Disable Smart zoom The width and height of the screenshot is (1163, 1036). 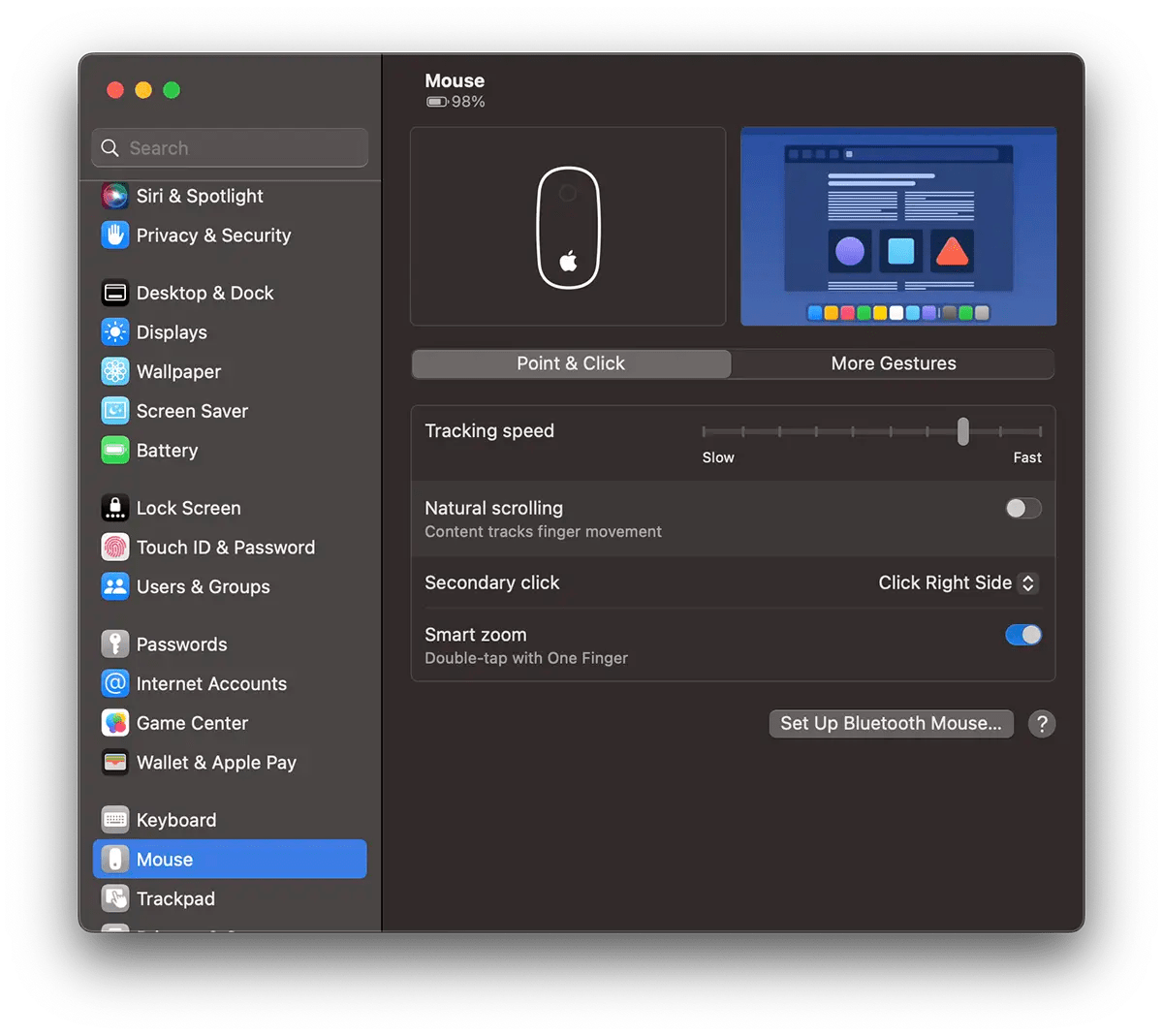1022,635
